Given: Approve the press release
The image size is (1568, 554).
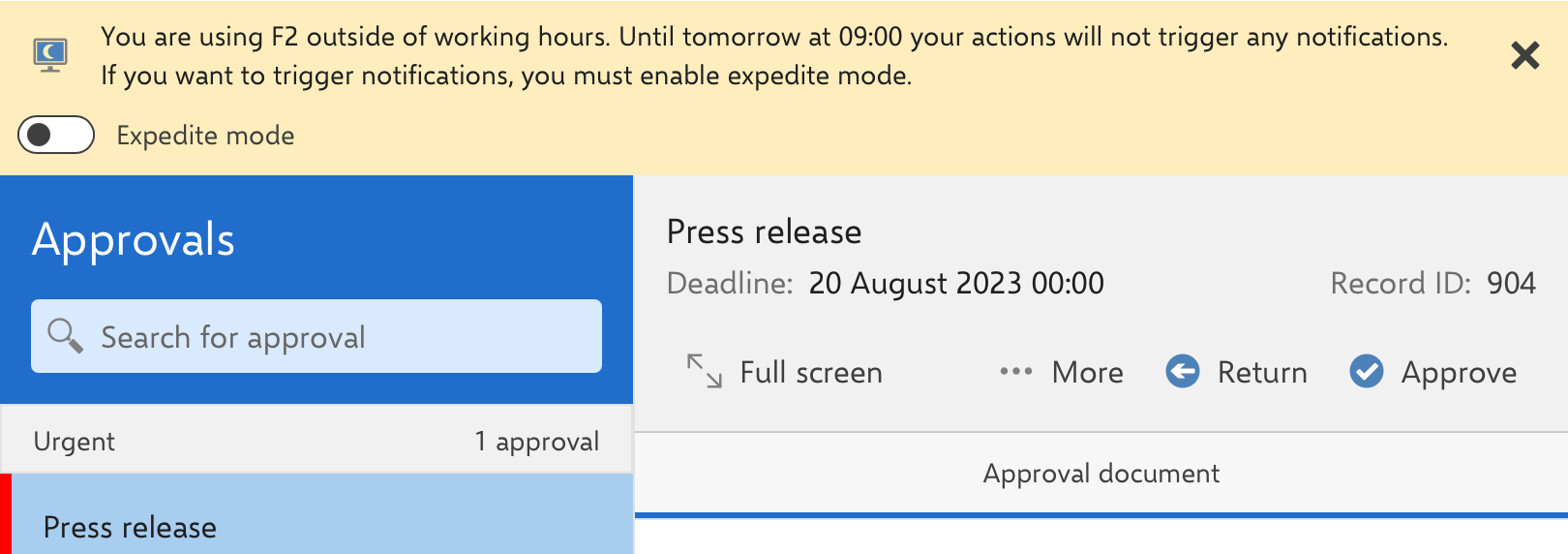Looking at the screenshot, I should 1458,373.
